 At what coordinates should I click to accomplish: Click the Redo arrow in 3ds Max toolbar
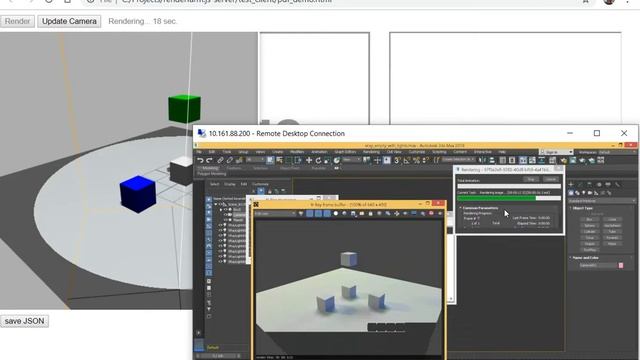(x=209, y=160)
